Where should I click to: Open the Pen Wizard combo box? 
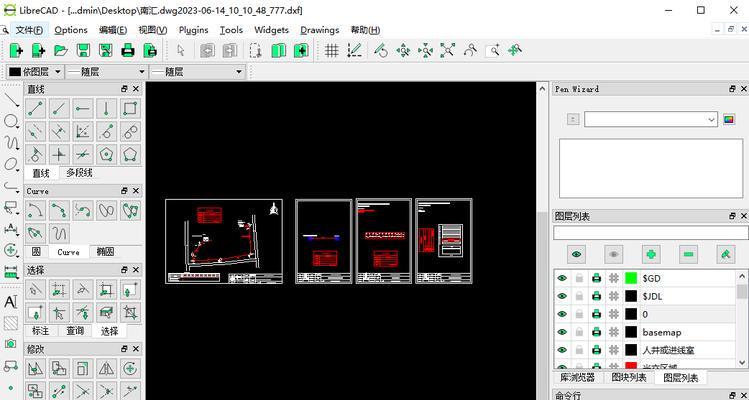coord(651,119)
